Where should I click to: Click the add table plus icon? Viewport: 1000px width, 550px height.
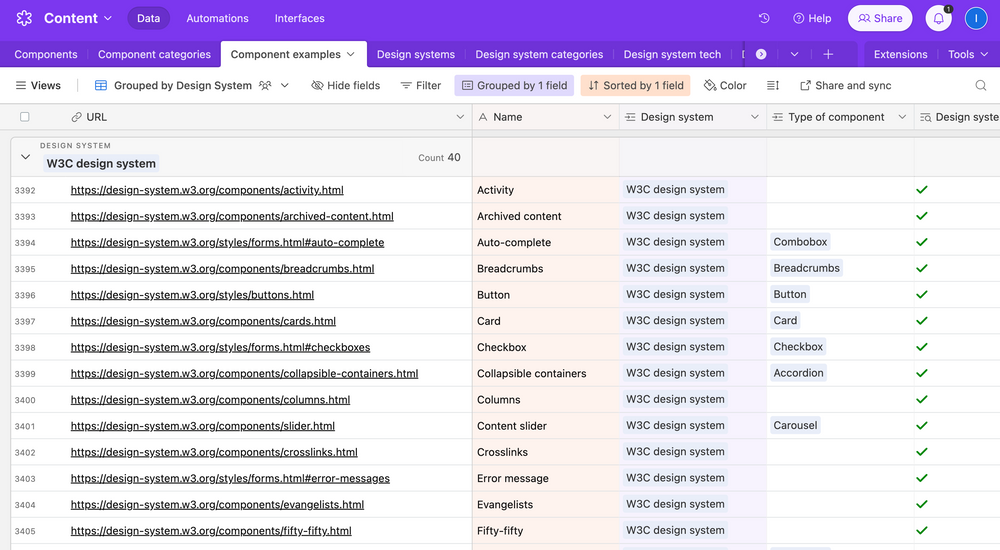pos(828,54)
